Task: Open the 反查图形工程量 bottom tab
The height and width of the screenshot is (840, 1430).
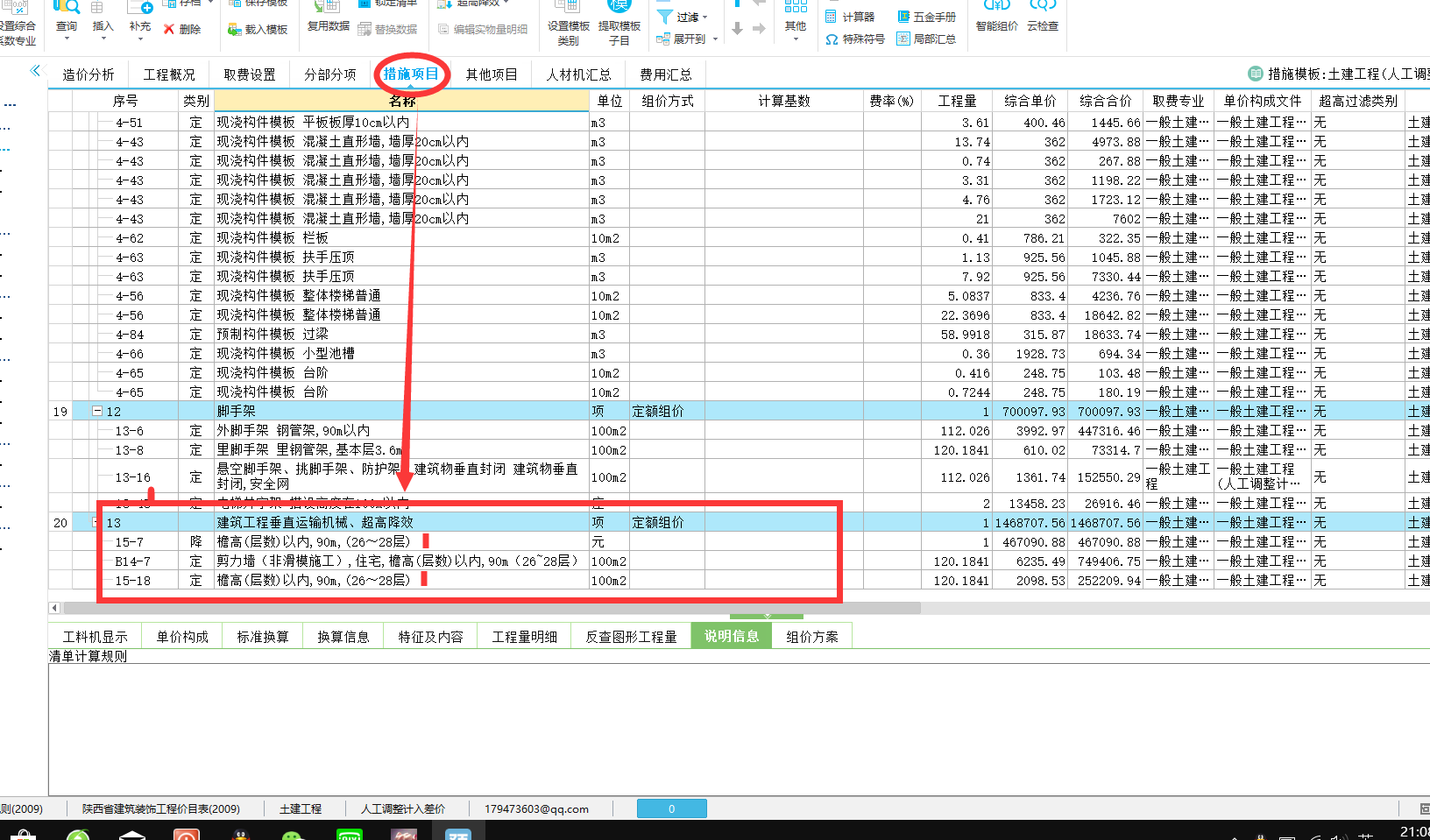Action: [x=631, y=637]
